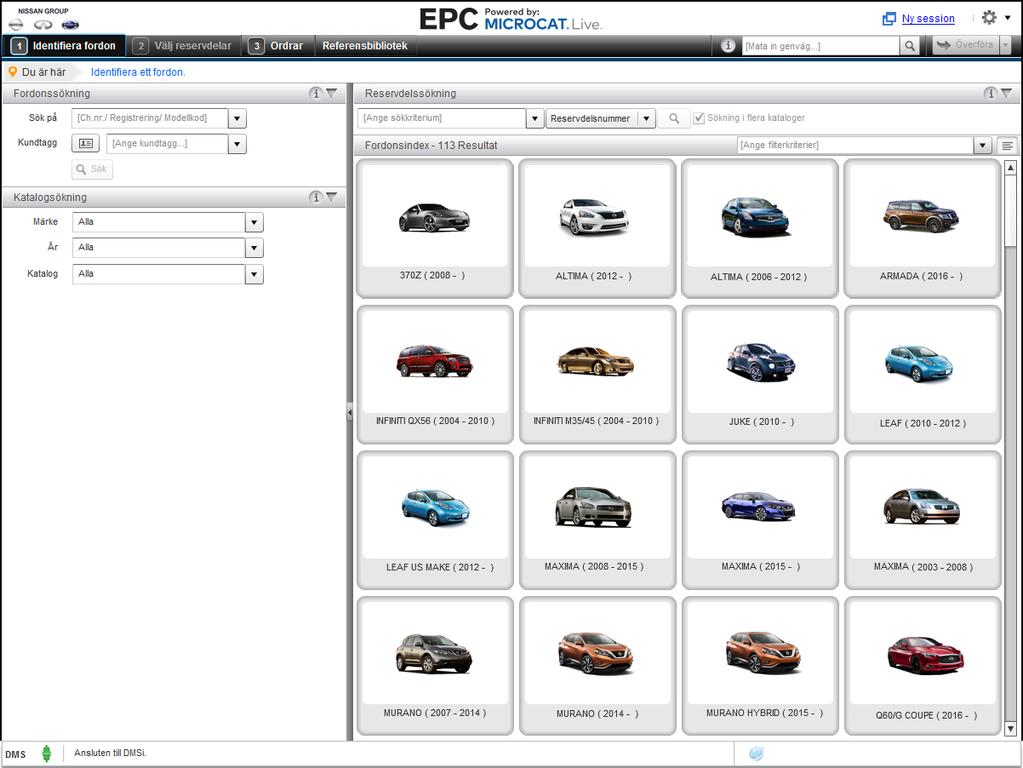
Task: Open the settings gear menu
Action: coord(989,18)
